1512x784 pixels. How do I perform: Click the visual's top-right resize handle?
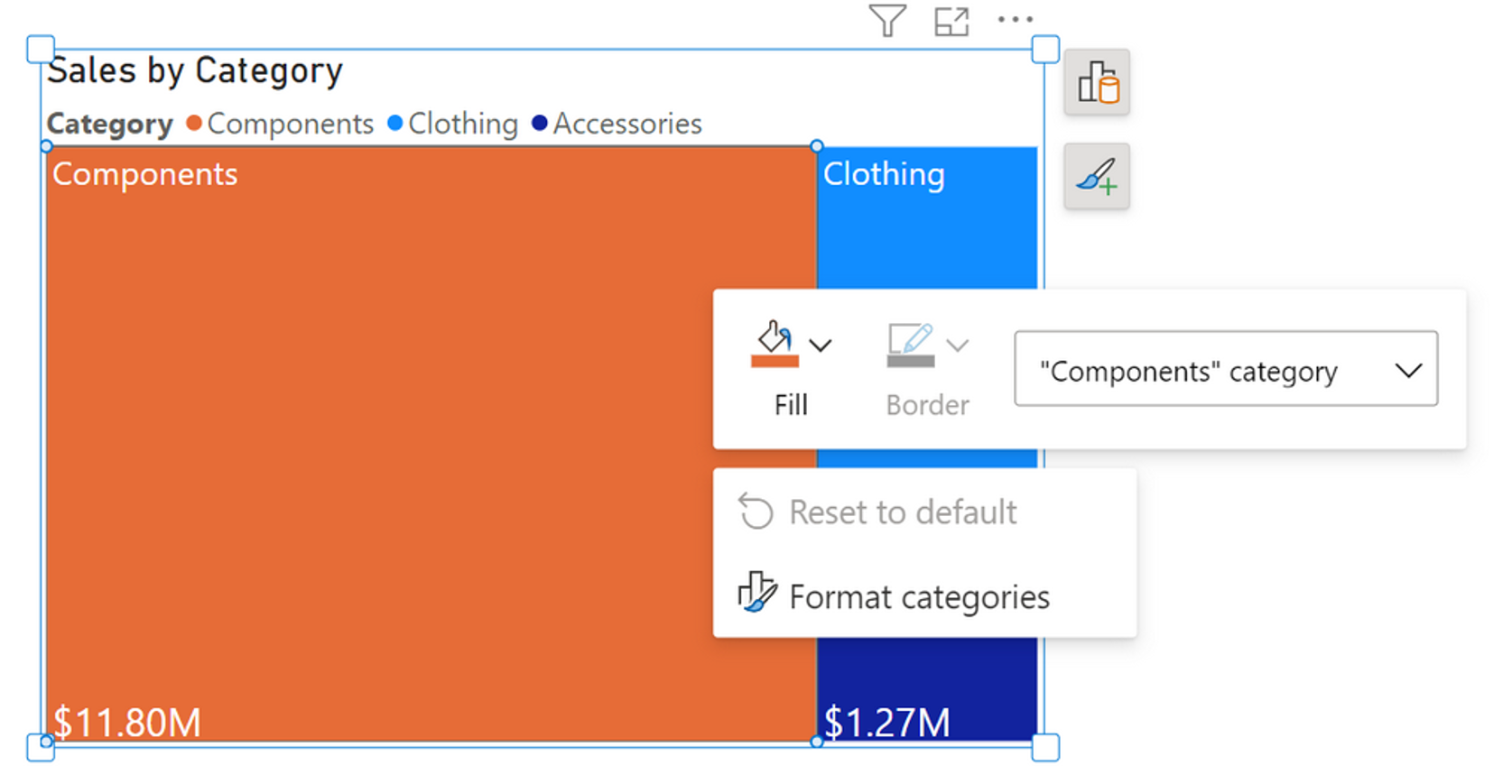coord(1045,50)
